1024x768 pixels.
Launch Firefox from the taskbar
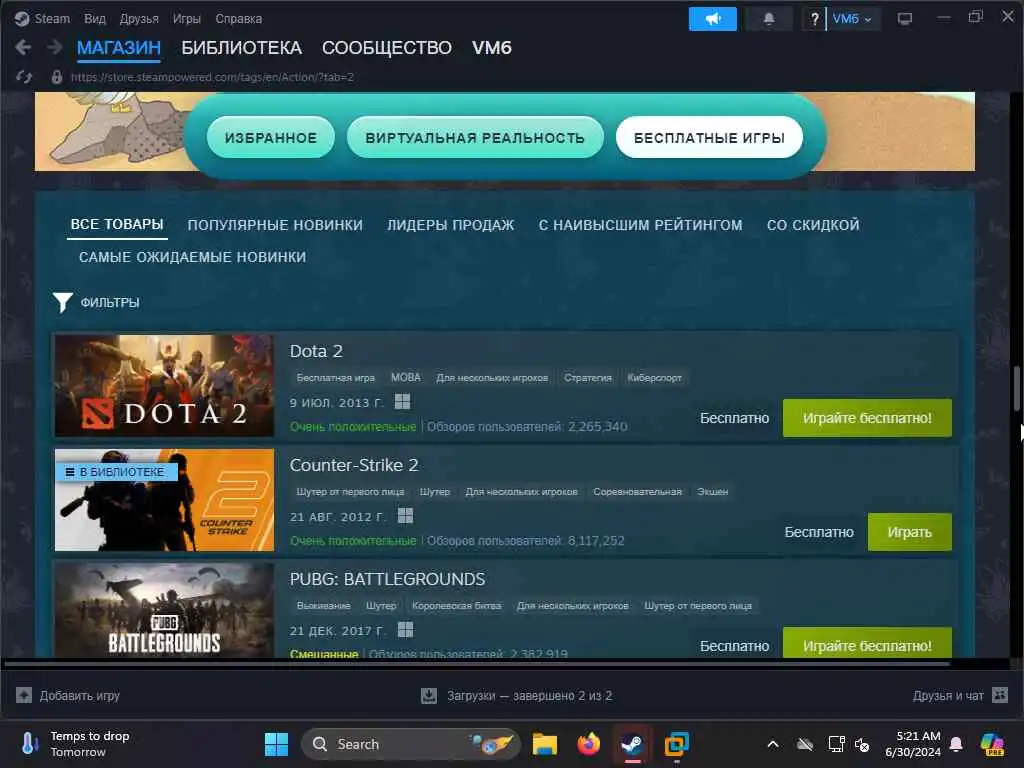(588, 744)
